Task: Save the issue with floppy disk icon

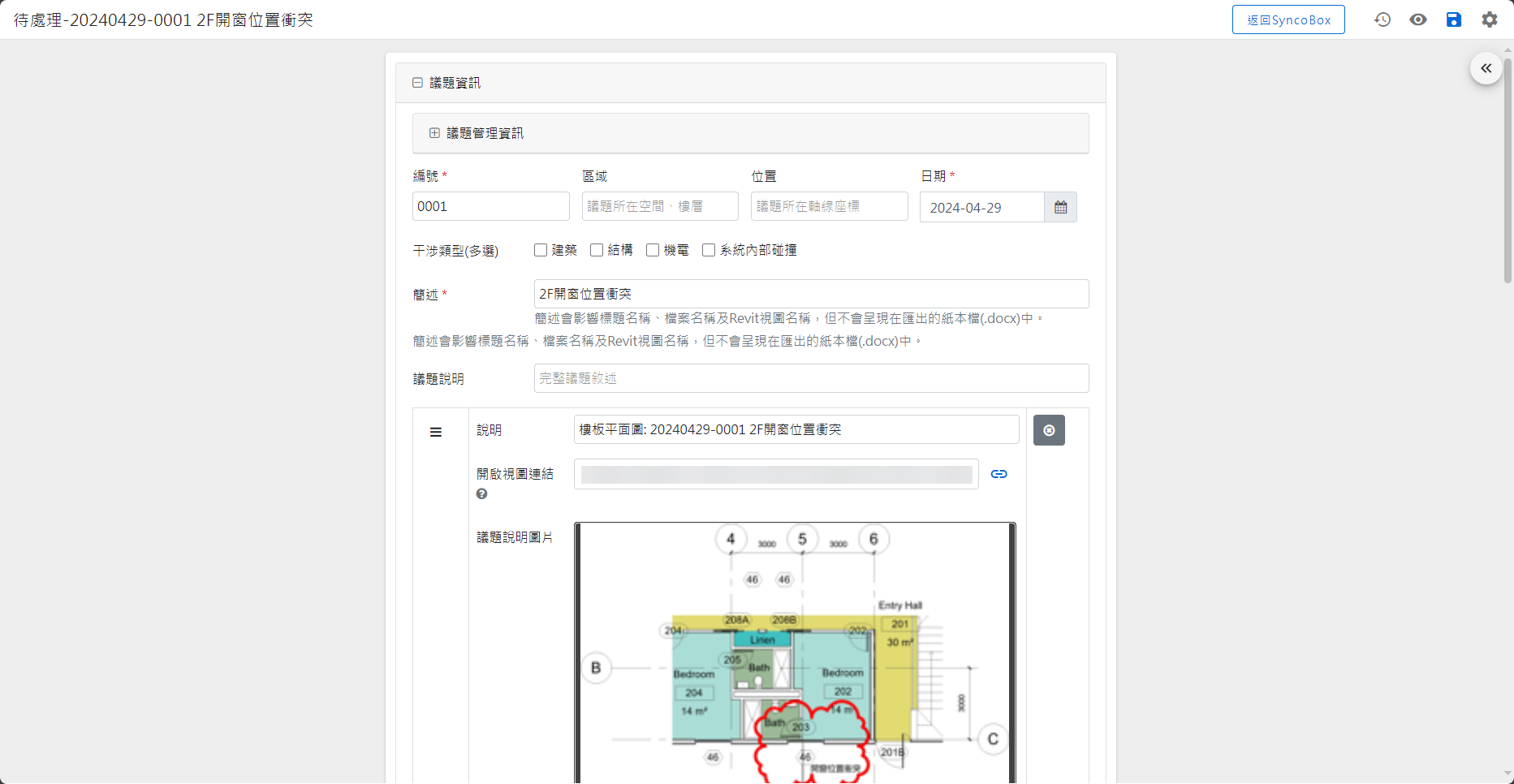Action: pos(1453,19)
